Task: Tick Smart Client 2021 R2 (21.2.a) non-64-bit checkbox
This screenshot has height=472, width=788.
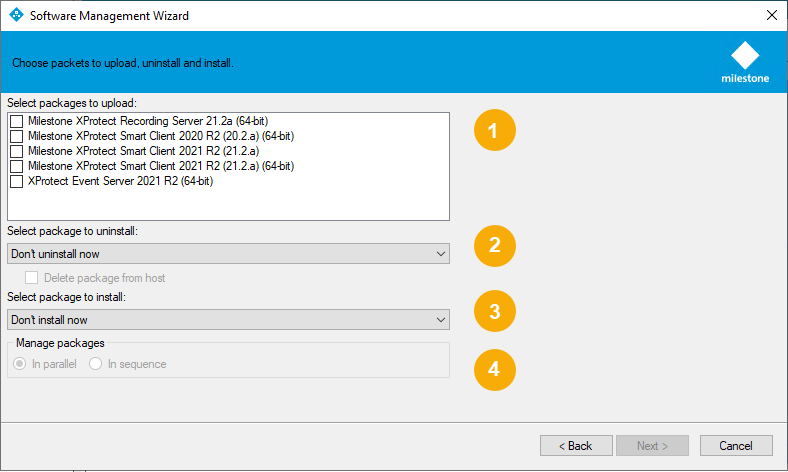Action: pyautogui.click(x=17, y=151)
